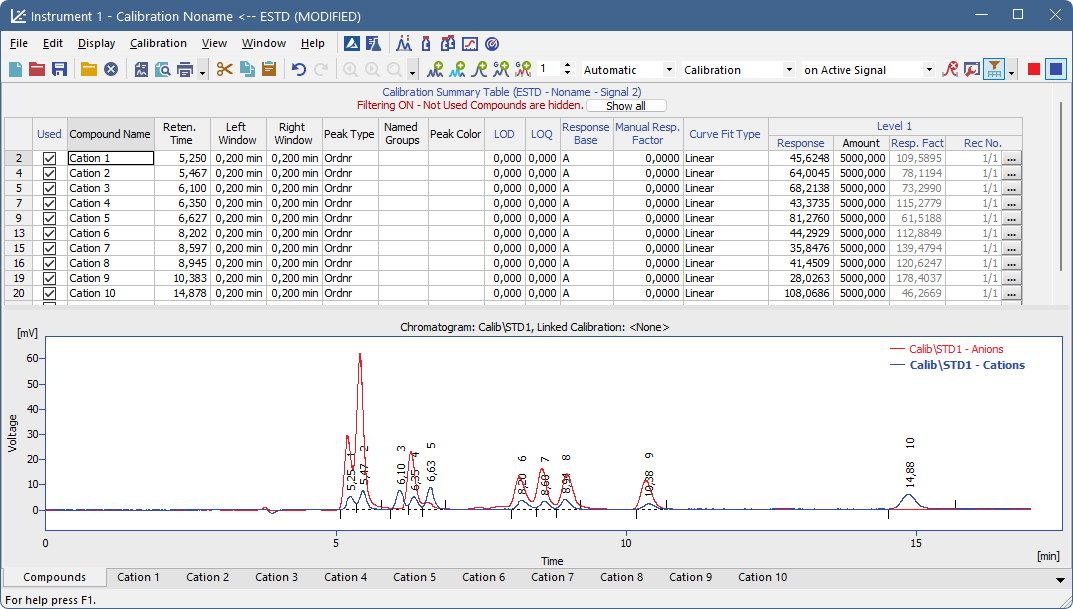Uncheck Used for Cation 8

pyautogui.click(x=49, y=263)
